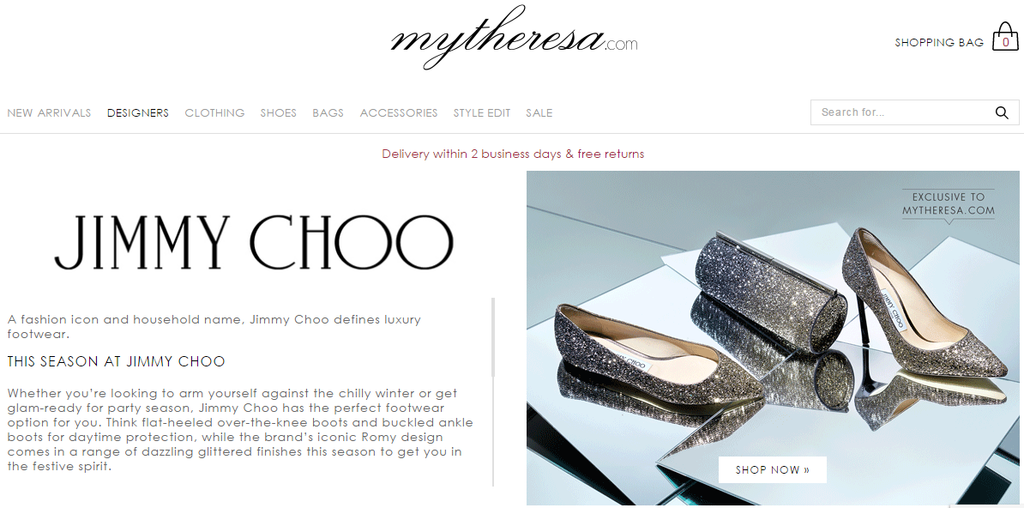Go to the Style Edit section

(x=482, y=113)
